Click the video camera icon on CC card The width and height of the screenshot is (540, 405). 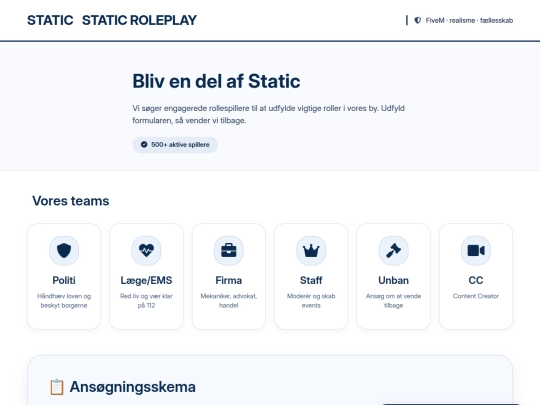(x=476, y=250)
